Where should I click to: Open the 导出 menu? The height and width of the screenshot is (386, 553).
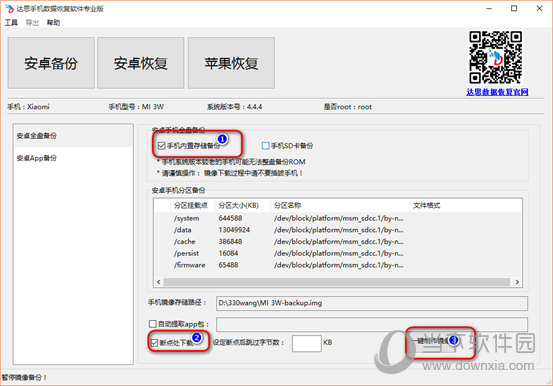pos(32,23)
